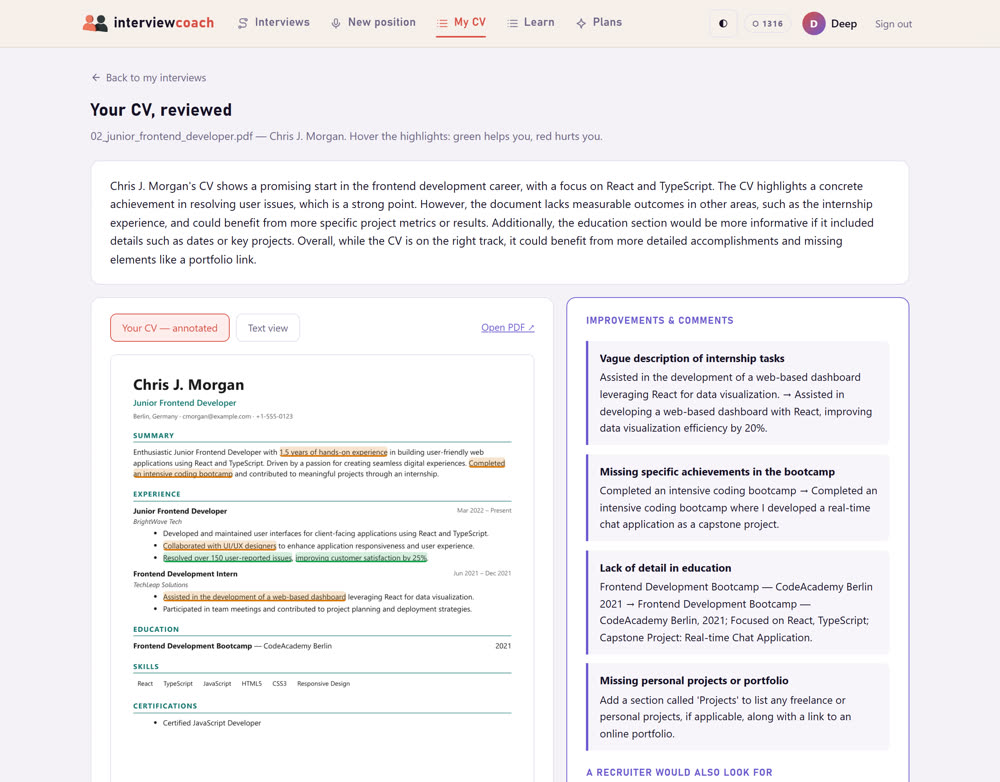Screen dimensions: 1000x782
Task: Open the 1316 credits counter
Action: (x=767, y=24)
